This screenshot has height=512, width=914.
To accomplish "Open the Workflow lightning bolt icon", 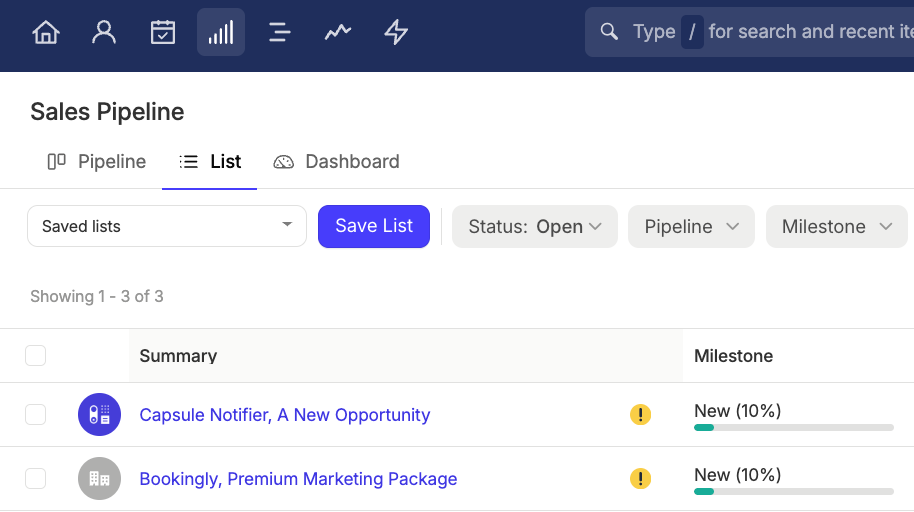I will (396, 32).
